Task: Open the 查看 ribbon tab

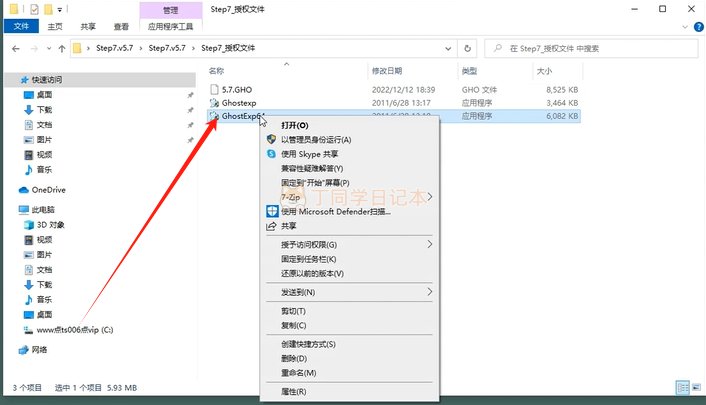Action: pyautogui.click(x=120, y=28)
